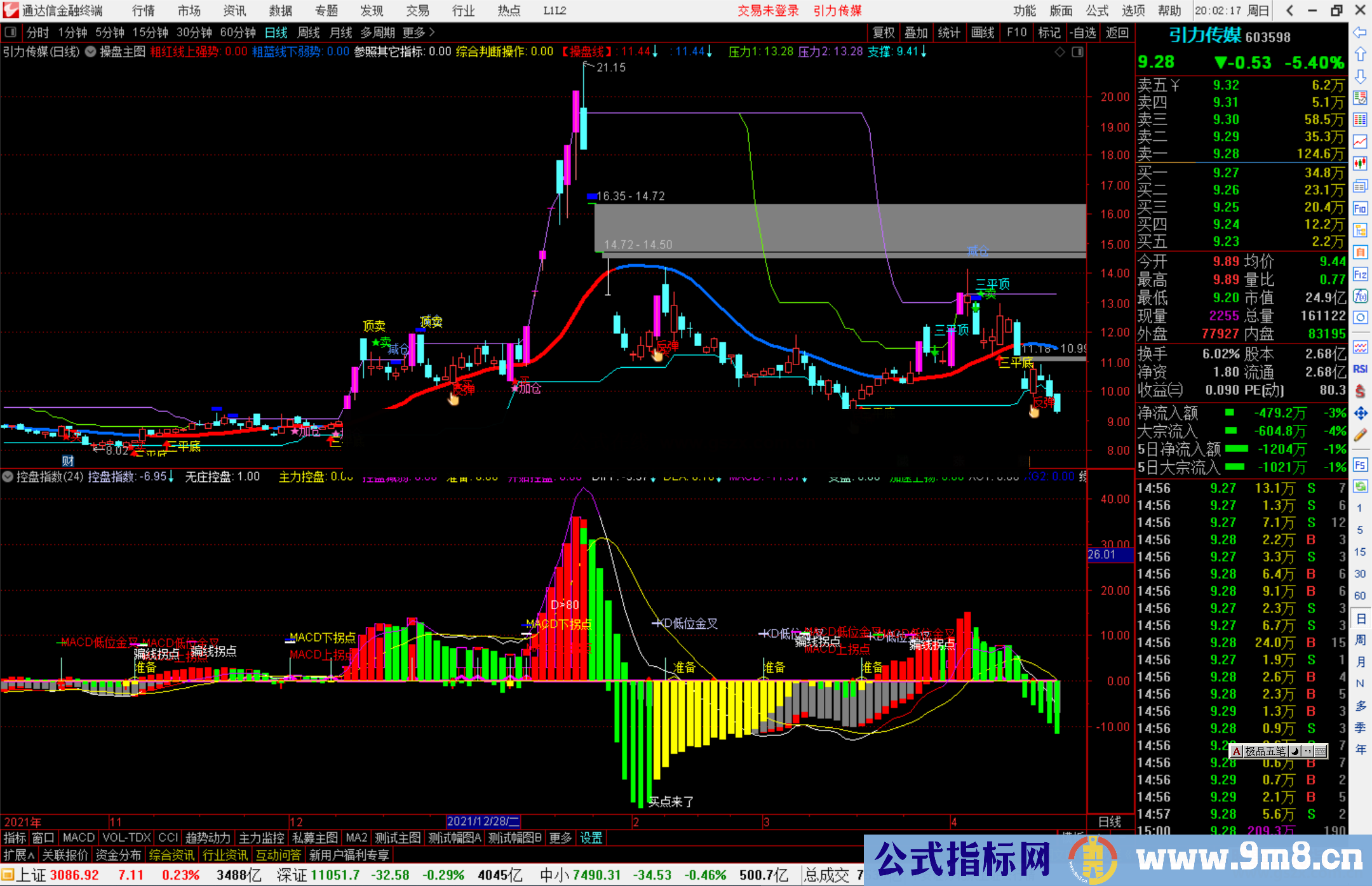Expand the 更多 periods dropdown

click(x=419, y=32)
